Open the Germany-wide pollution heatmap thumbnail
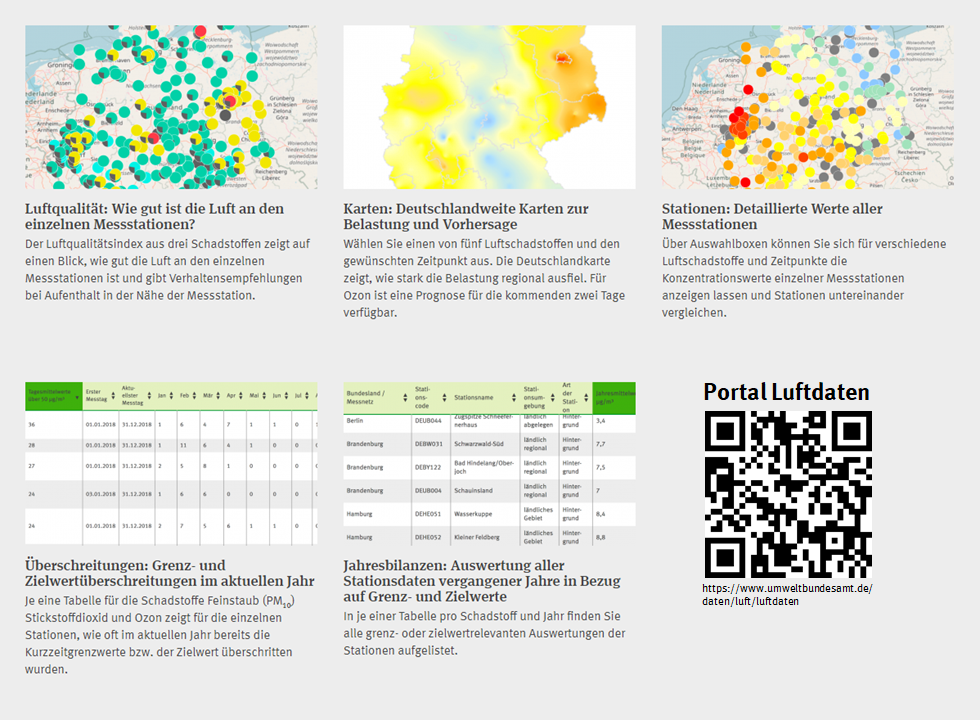The height and width of the screenshot is (720, 980). pos(489,107)
